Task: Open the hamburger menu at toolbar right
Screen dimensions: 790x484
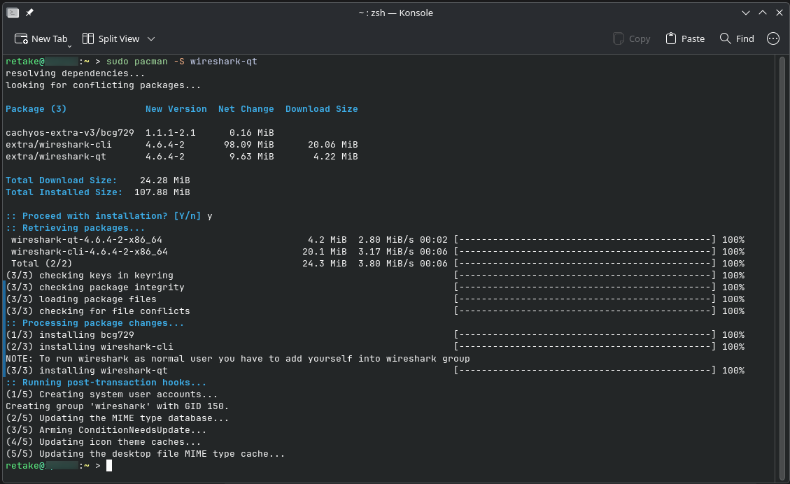Action: pos(773,39)
